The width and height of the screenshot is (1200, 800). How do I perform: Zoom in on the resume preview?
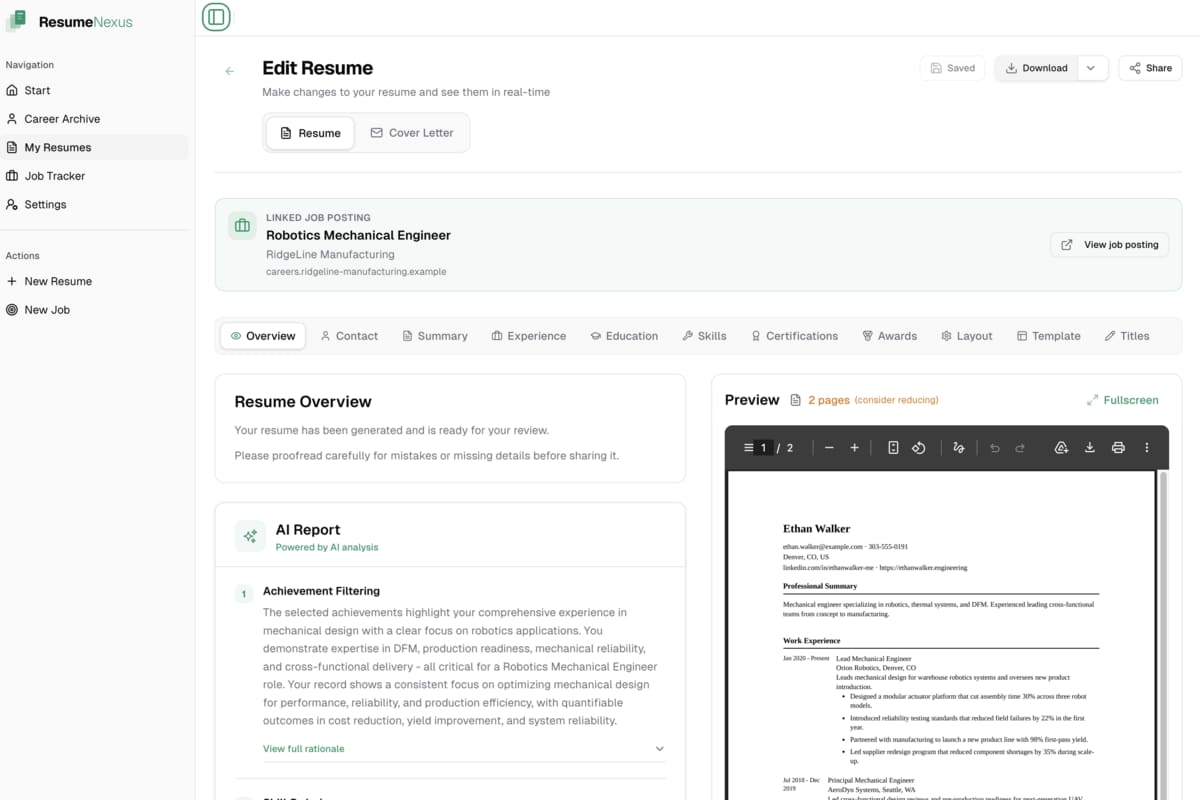coord(856,447)
